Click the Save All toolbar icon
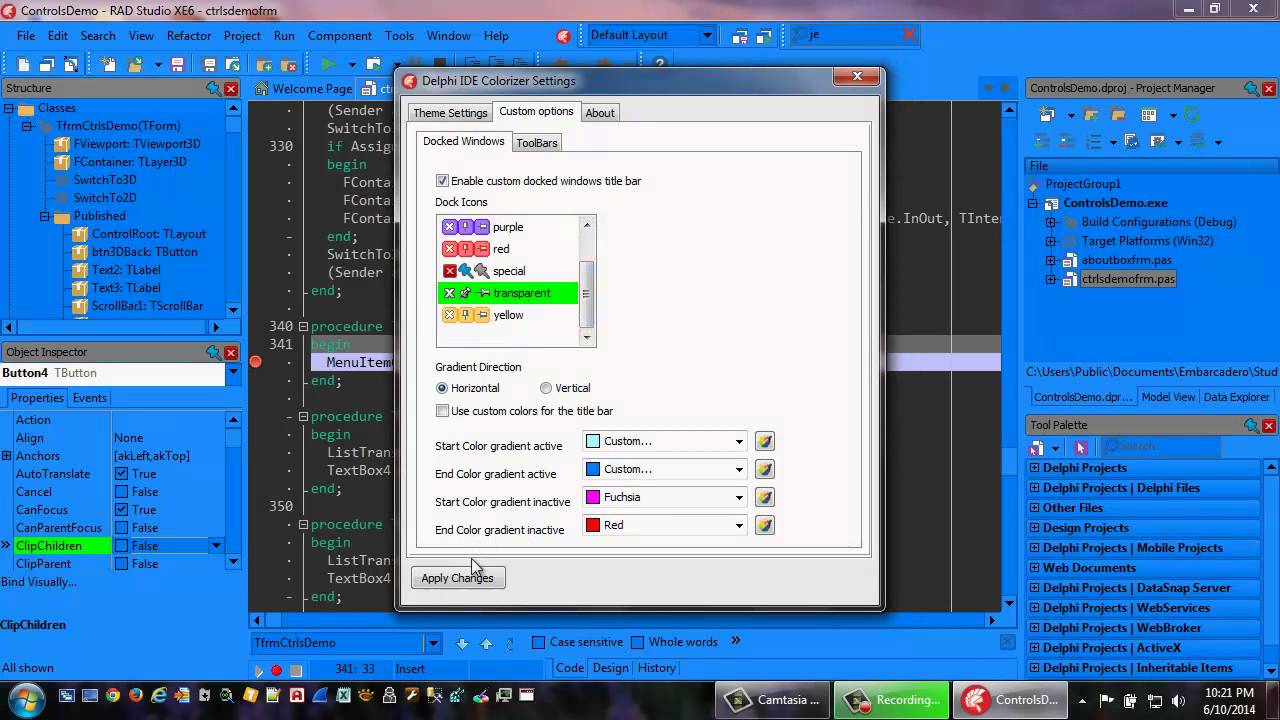 [x=209, y=65]
